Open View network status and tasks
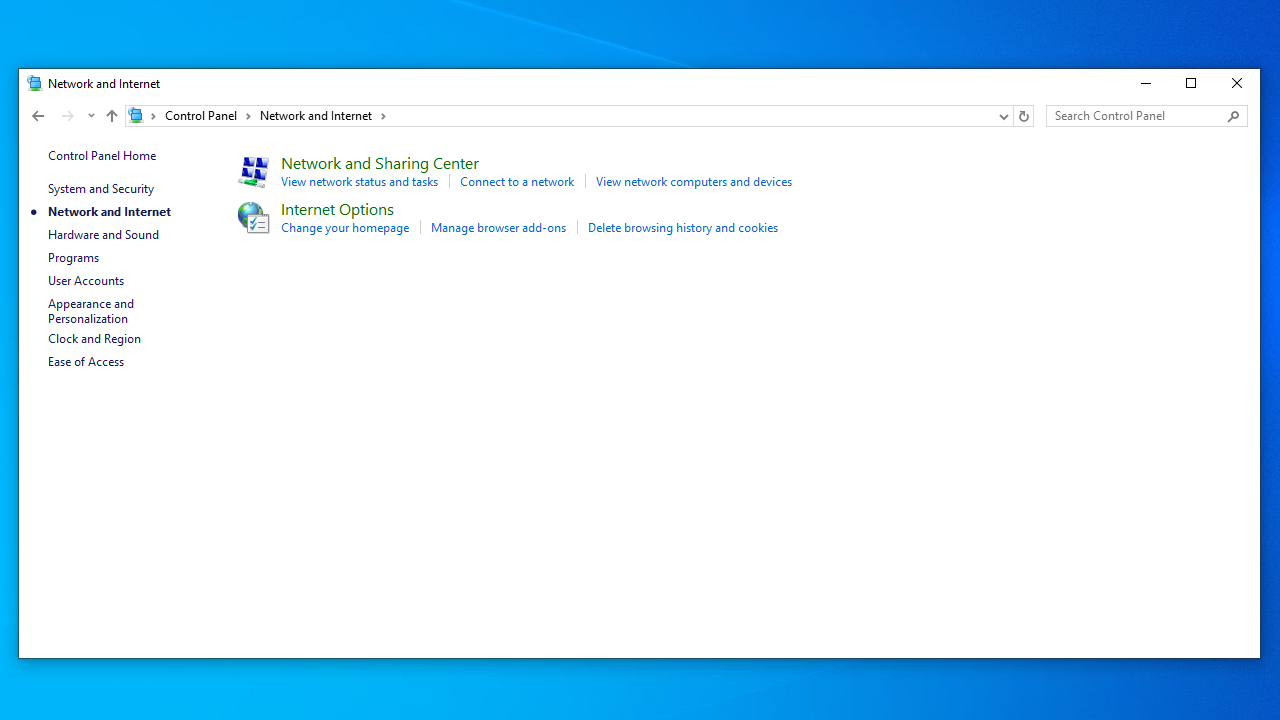Image resolution: width=1280 pixels, height=720 pixels. pos(359,182)
